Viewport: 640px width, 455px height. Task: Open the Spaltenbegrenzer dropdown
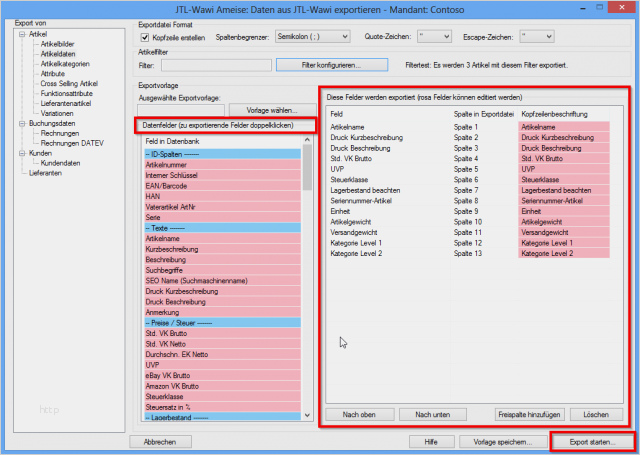coord(313,37)
